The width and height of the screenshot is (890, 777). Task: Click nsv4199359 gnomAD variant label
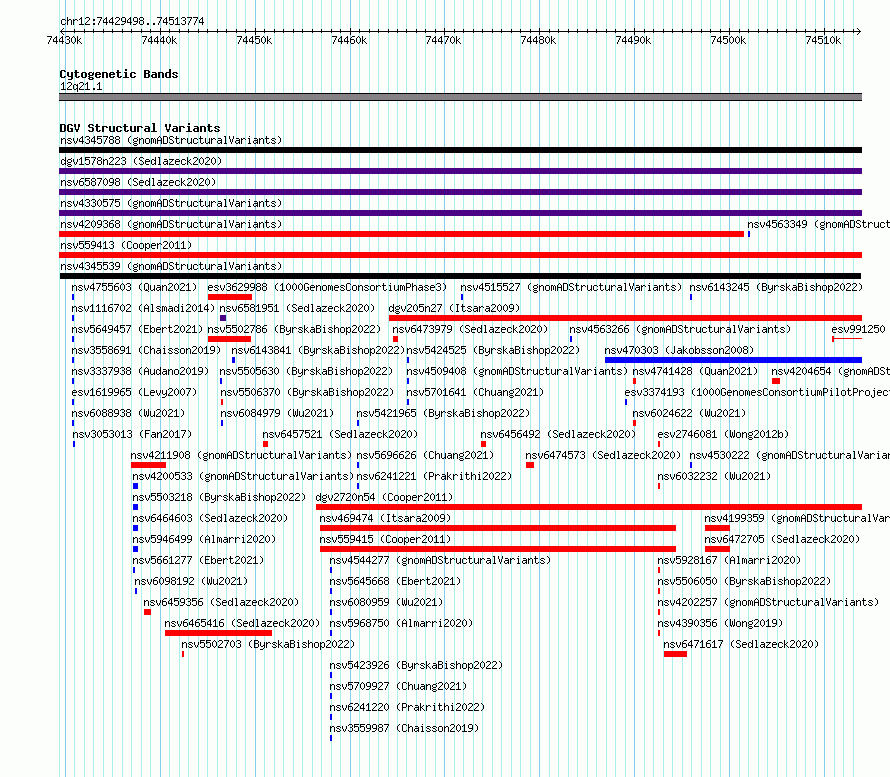[x=797, y=518]
